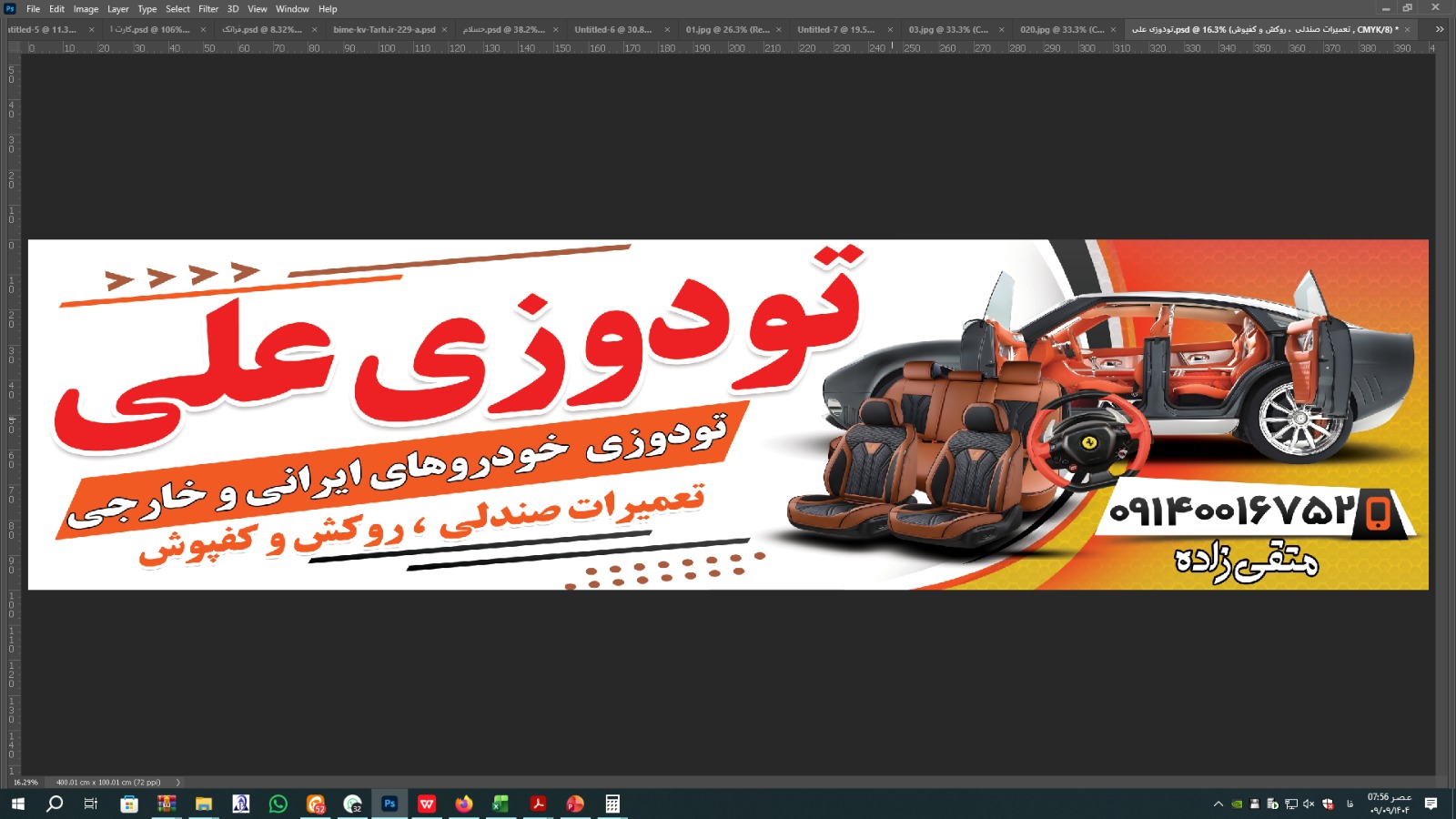Open Adobe Acrobat from the taskbar
This screenshot has width=1456, height=819.
(538, 804)
